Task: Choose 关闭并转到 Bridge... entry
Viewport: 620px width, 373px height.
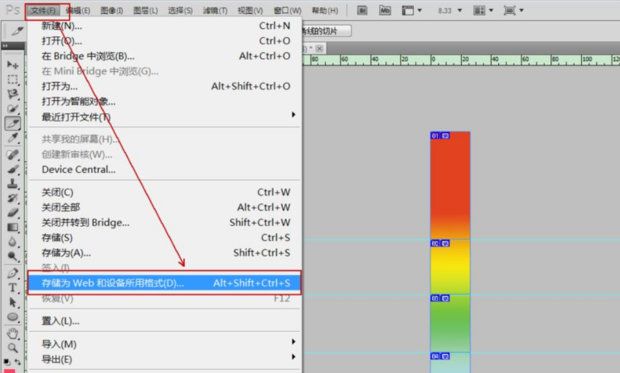Action: coord(164,223)
